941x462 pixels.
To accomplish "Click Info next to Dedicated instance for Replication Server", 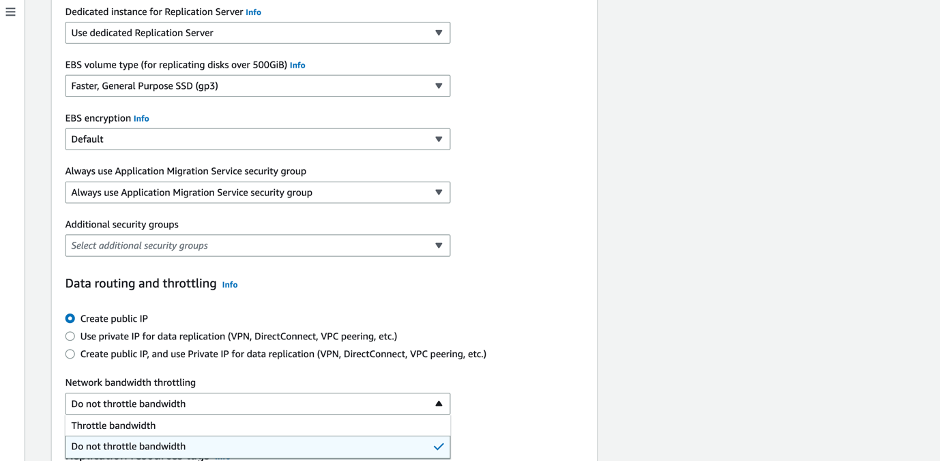I will 254,12.
